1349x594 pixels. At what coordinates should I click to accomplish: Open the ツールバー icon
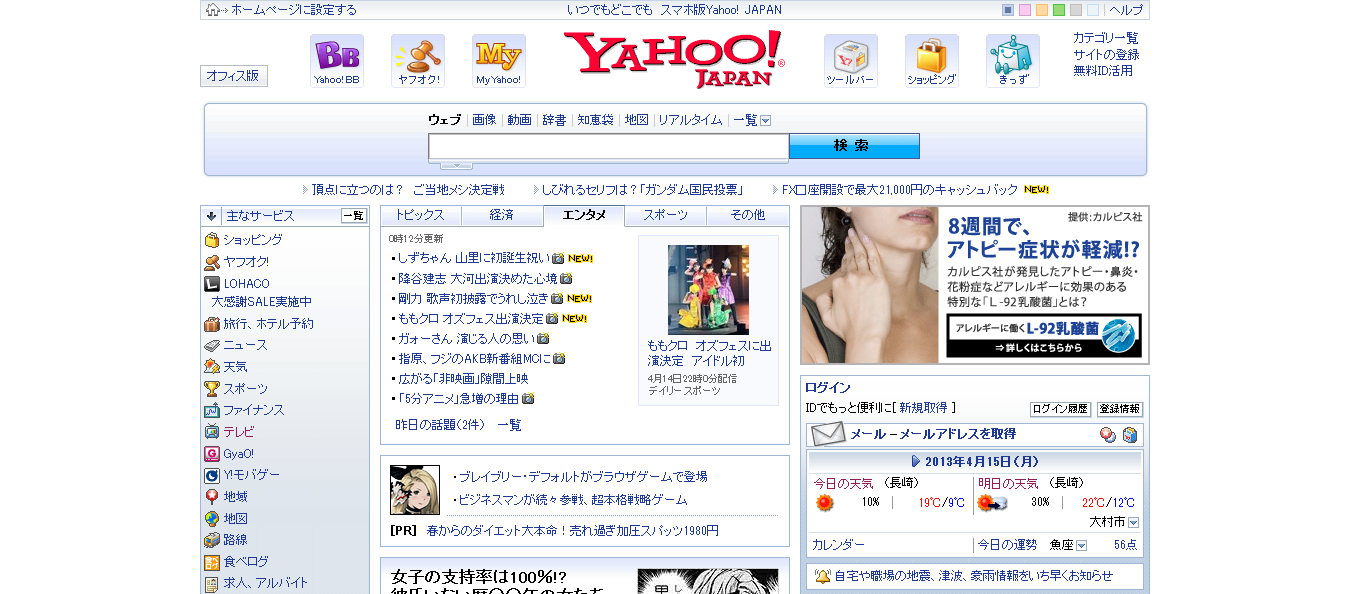[851, 61]
